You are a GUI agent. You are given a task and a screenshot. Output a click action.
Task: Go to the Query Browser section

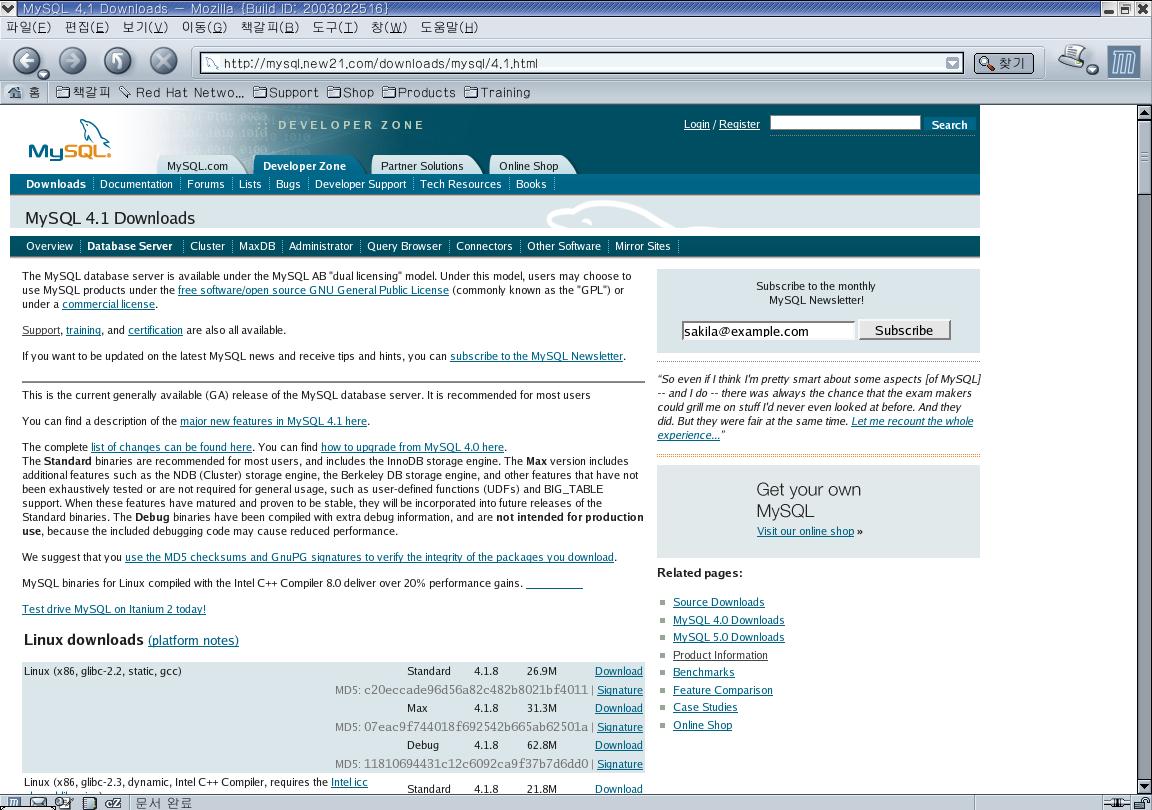[404, 246]
